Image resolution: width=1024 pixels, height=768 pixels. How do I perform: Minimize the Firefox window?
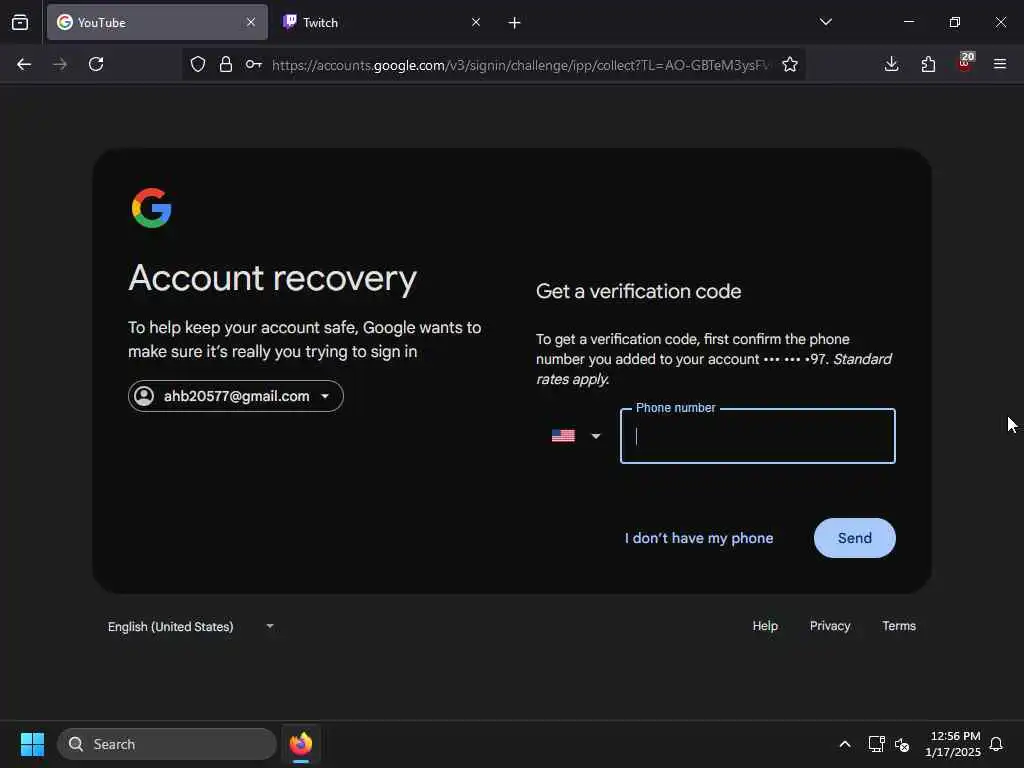[908, 22]
